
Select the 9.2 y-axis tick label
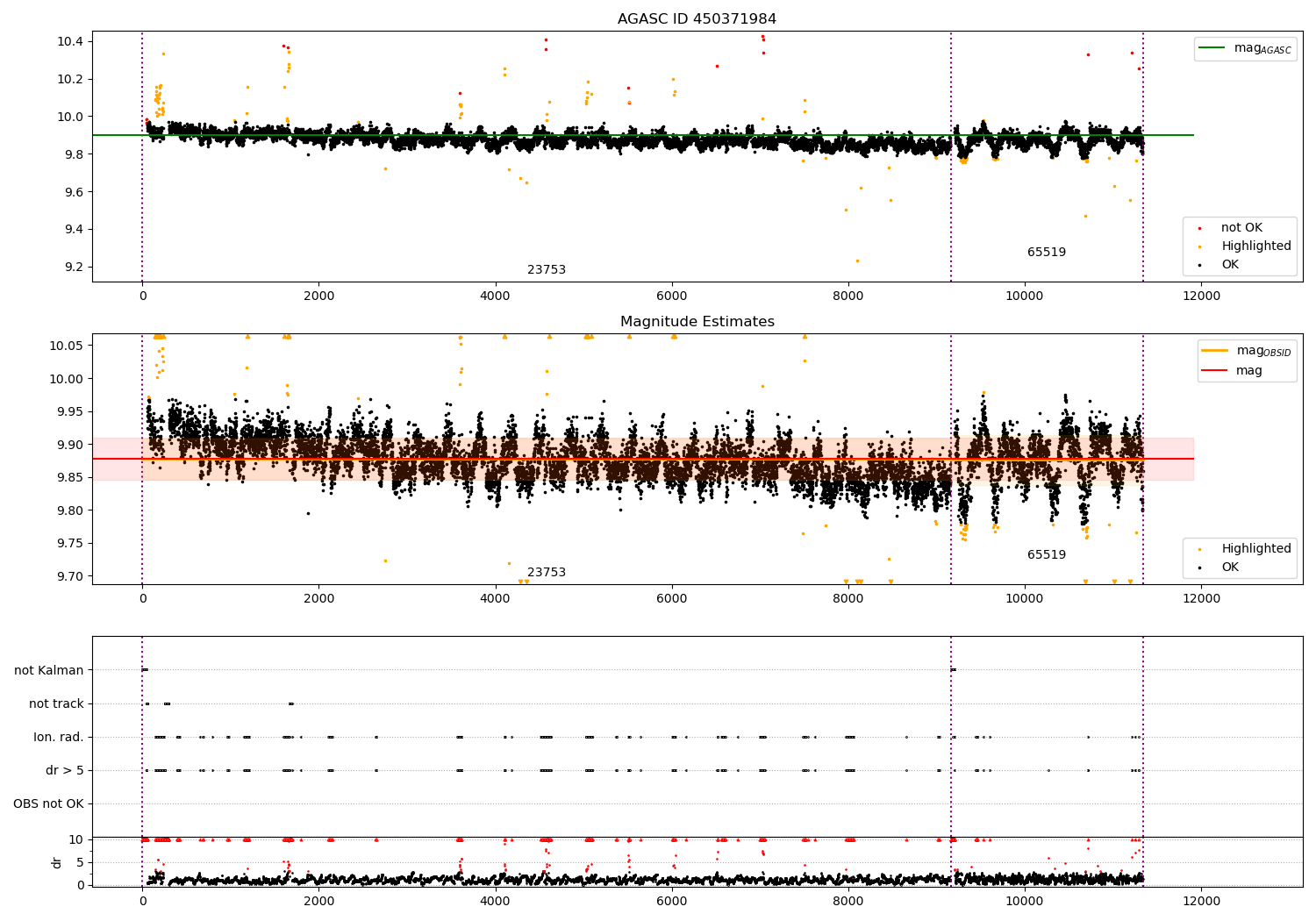74,268
